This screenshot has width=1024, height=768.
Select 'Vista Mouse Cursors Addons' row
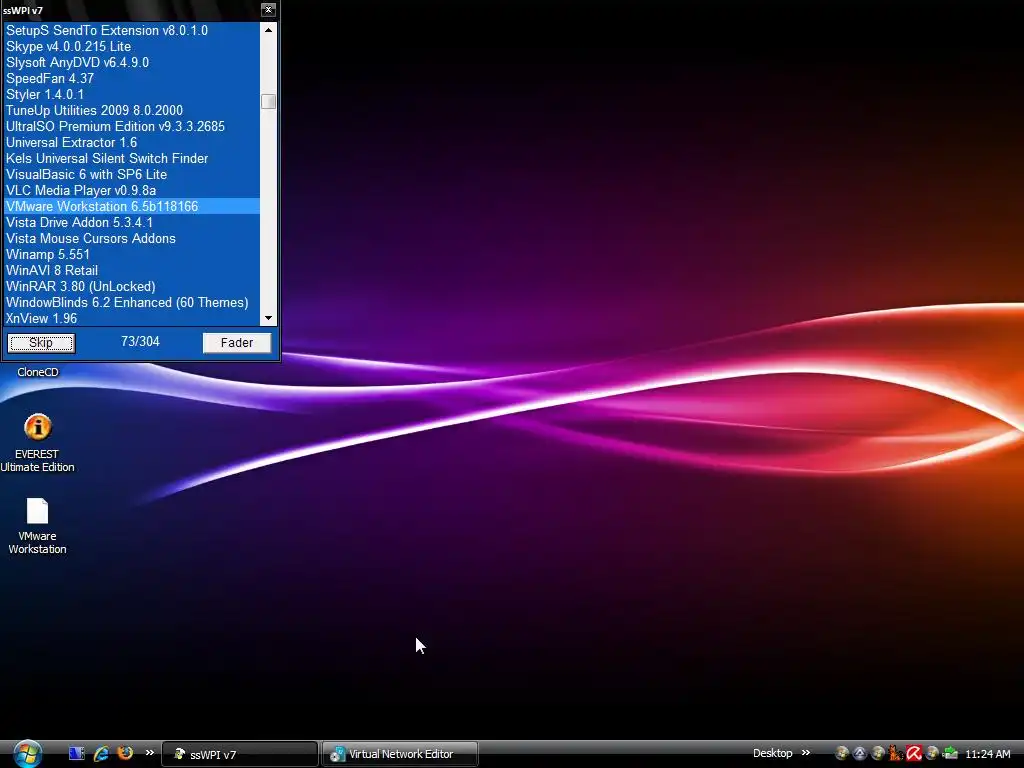pos(132,238)
